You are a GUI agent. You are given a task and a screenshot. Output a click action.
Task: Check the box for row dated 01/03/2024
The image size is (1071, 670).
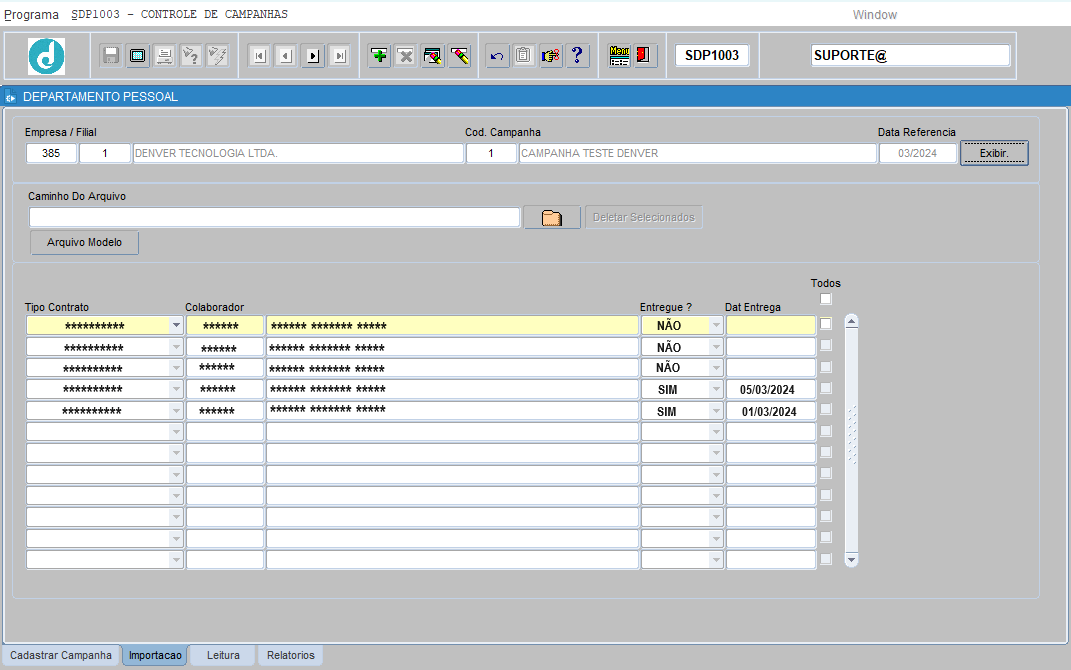[x=826, y=409]
